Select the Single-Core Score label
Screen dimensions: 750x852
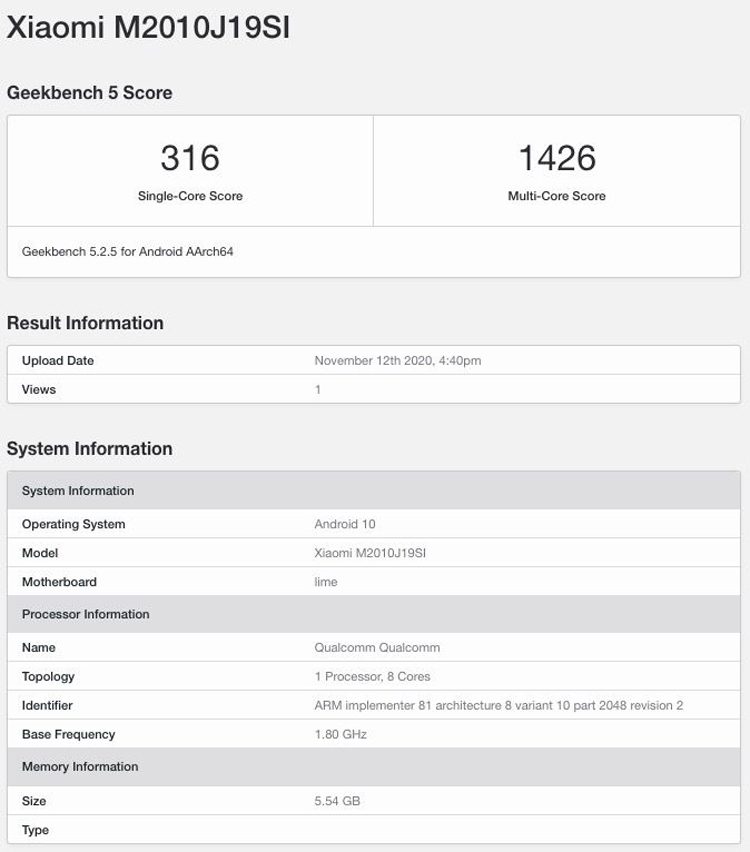pyautogui.click(x=190, y=196)
